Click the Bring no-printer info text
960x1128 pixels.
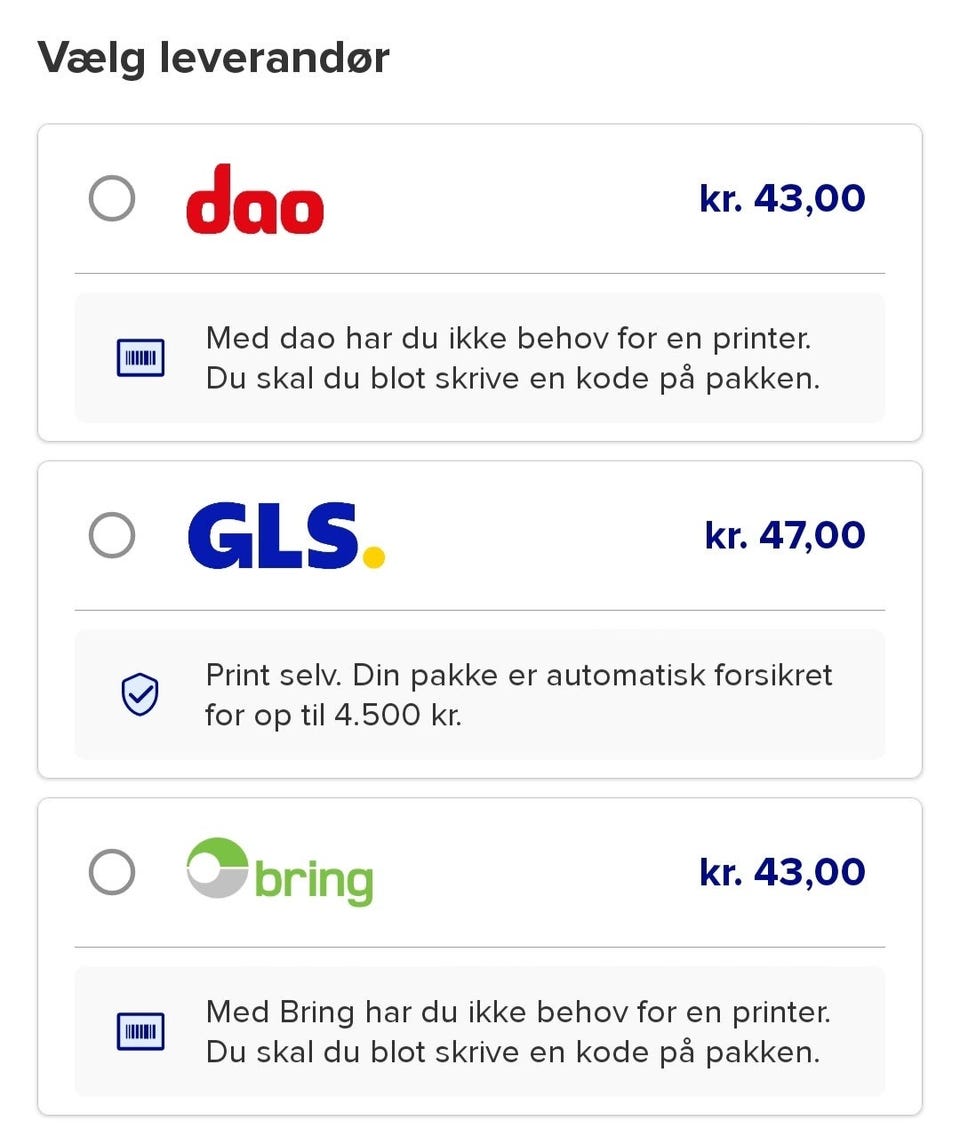(x=518, y=1031)
